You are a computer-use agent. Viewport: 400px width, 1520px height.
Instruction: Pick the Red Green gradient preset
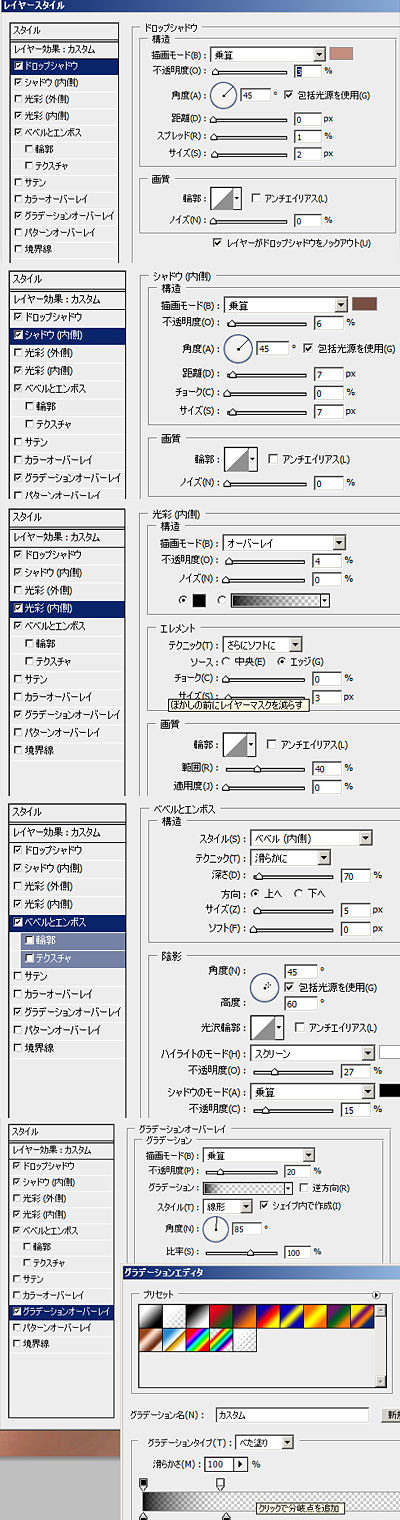222,1315
